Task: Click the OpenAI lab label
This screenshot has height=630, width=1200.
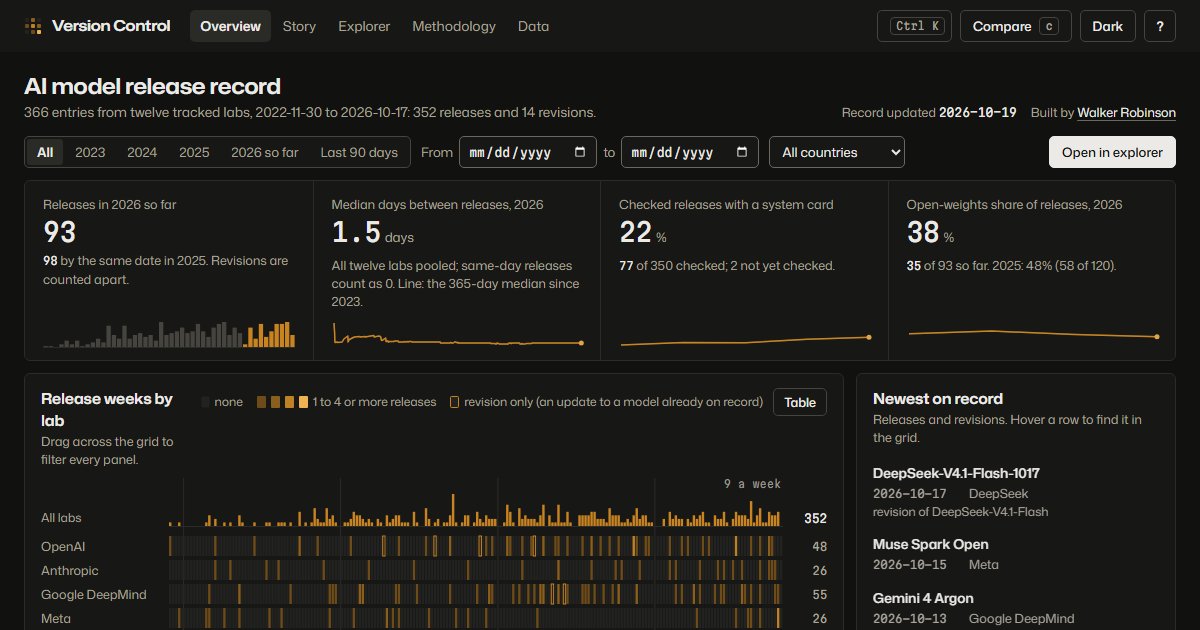Action: click(64, 547)
